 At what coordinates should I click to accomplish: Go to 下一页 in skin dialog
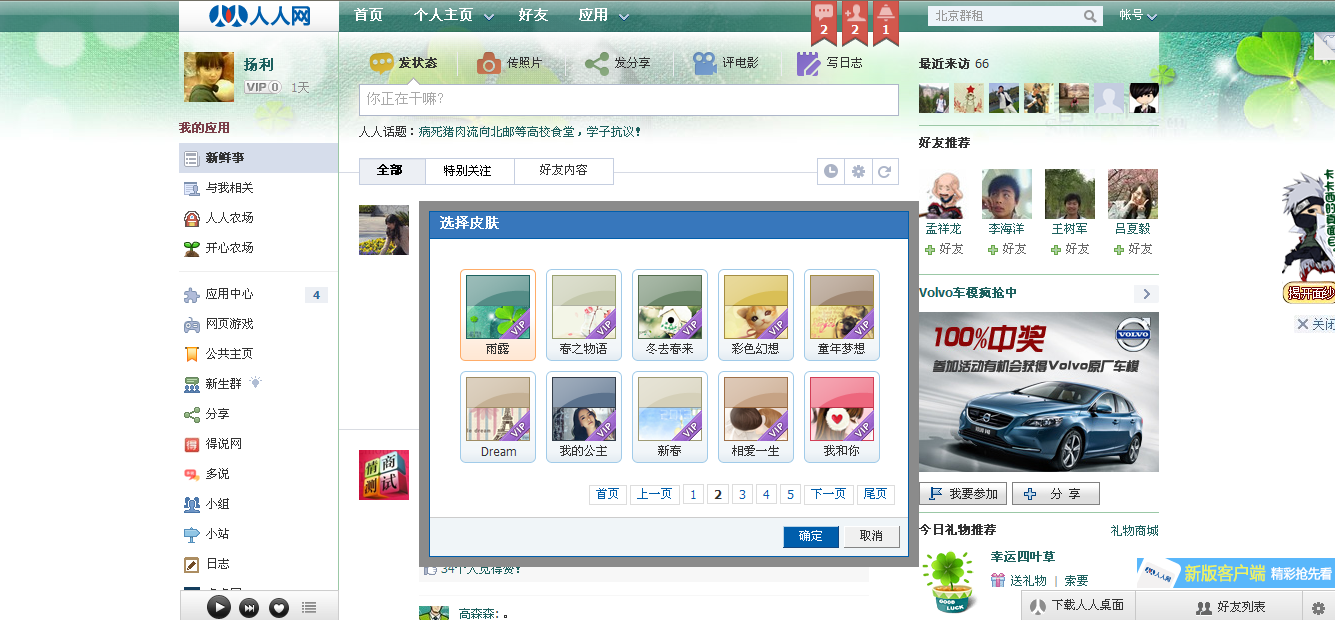pos(828,494)
